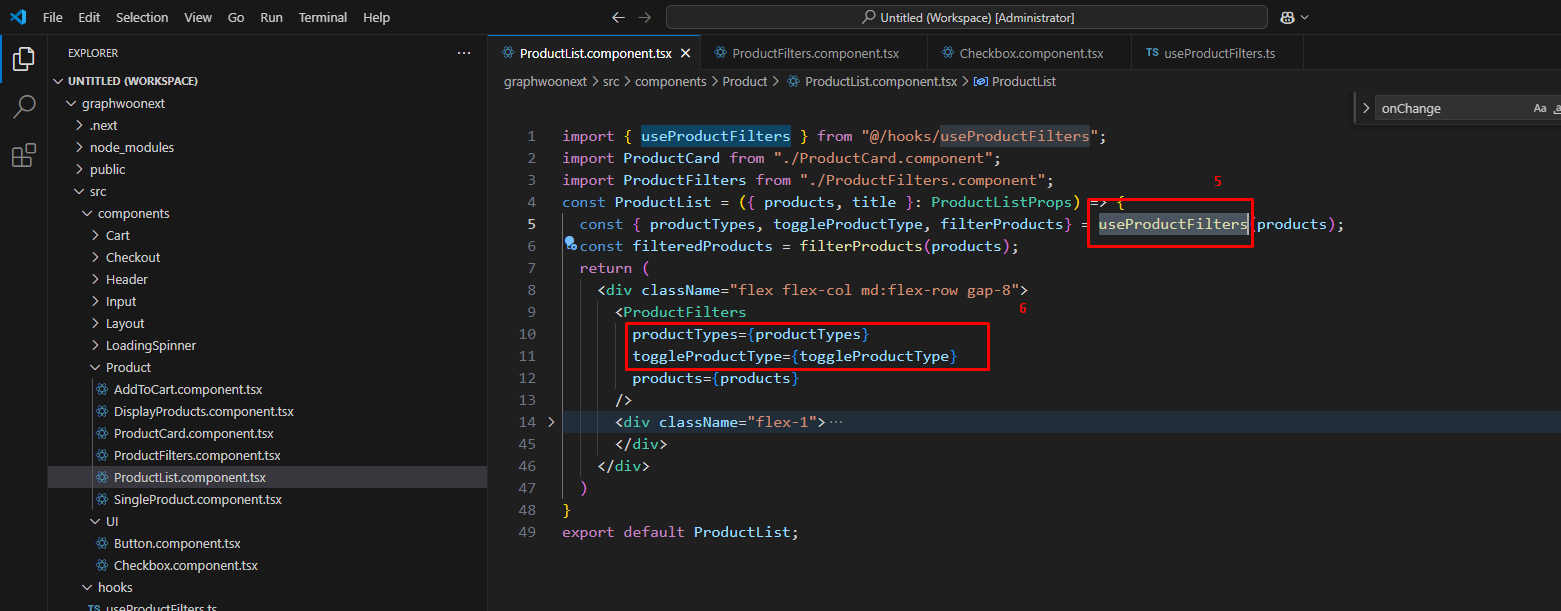Collapse the Product folder in the explorer
1561x611 pixels.
coord(128,367)
